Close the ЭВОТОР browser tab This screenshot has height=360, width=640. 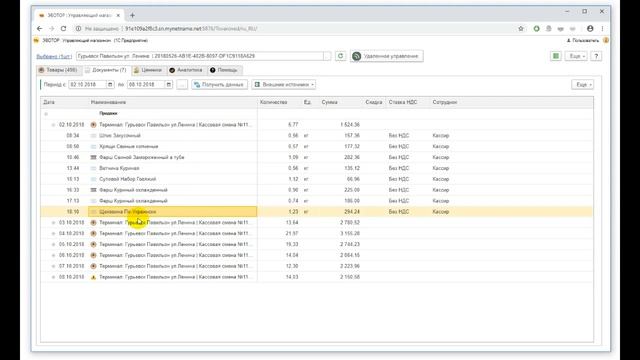coord(118,16)
